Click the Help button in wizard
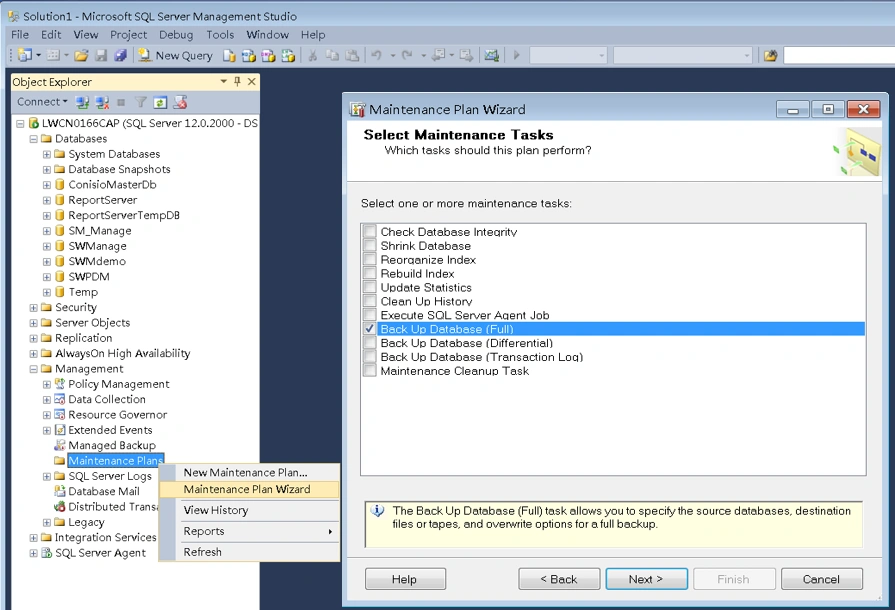 pyautogui.click(x=405, y=579)
